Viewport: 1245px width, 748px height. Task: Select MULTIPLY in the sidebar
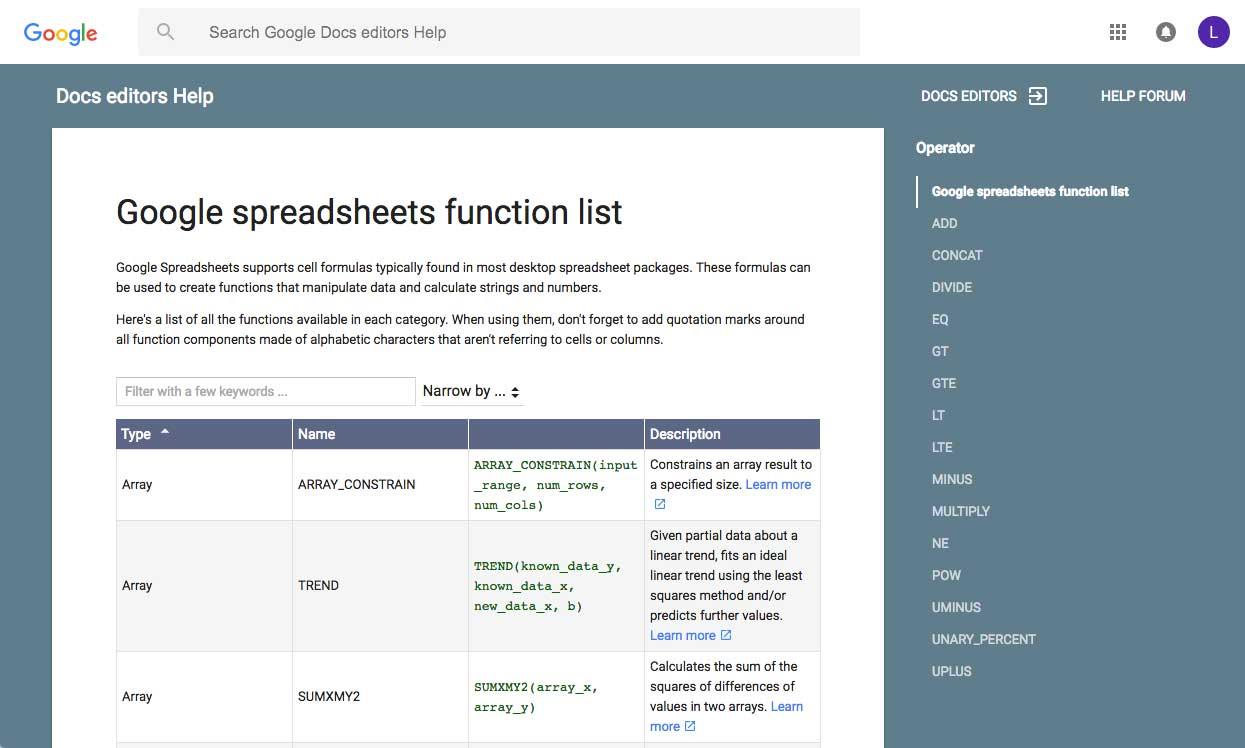960,511
